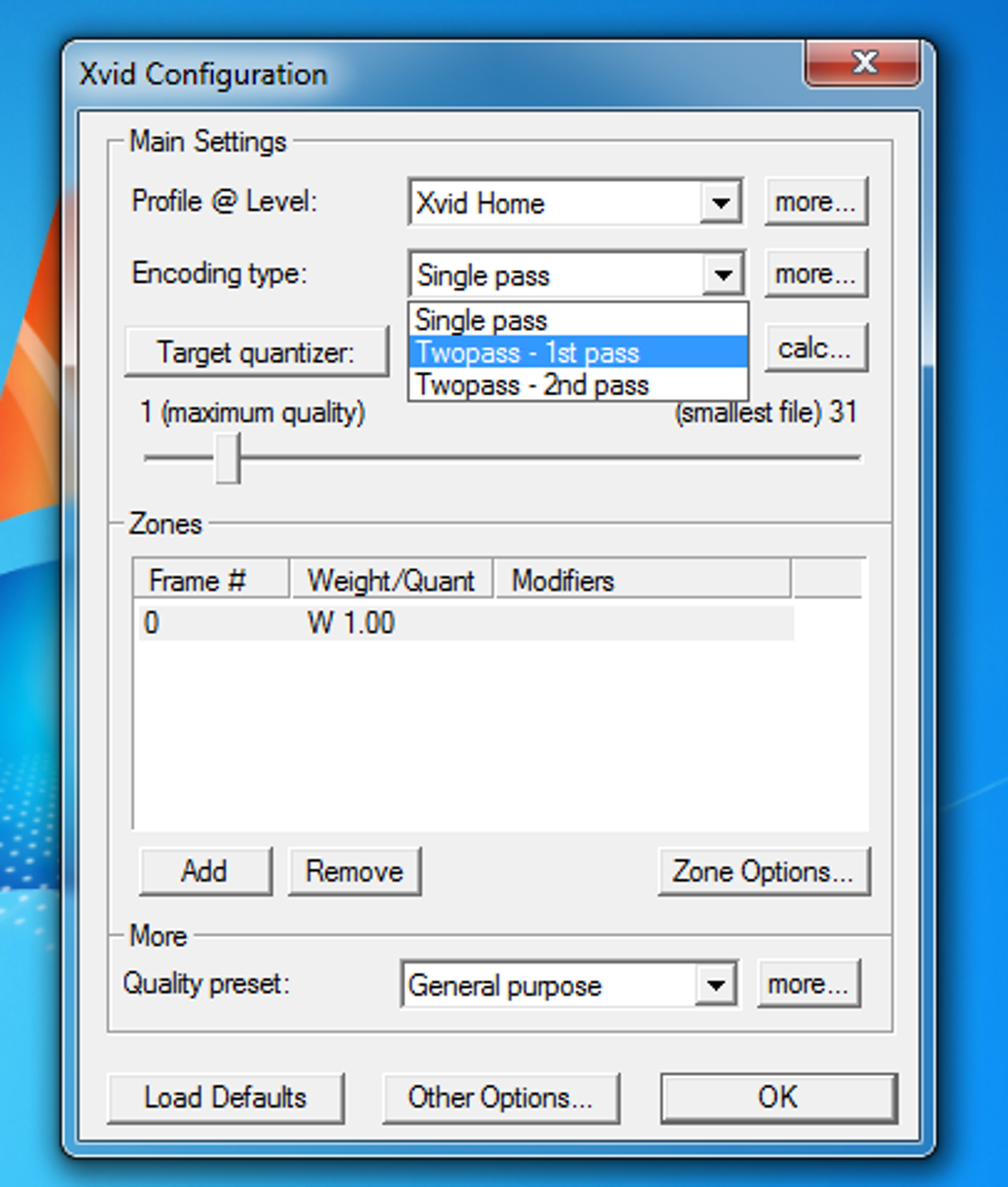Open more options beside Quality preset

pyautogui.click(x=809, y=983)
